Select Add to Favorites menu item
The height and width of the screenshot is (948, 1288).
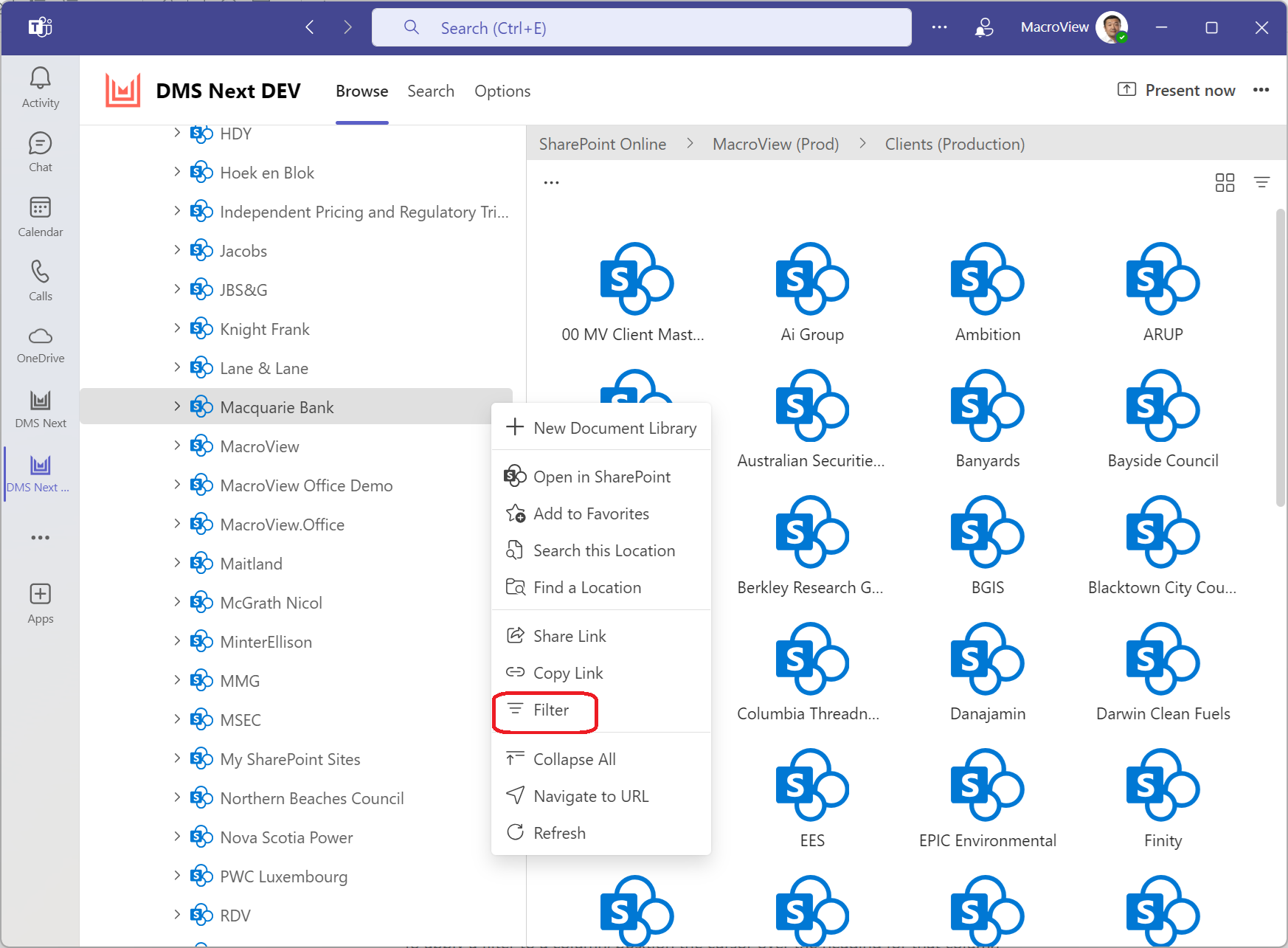click(x=601, y=513)
